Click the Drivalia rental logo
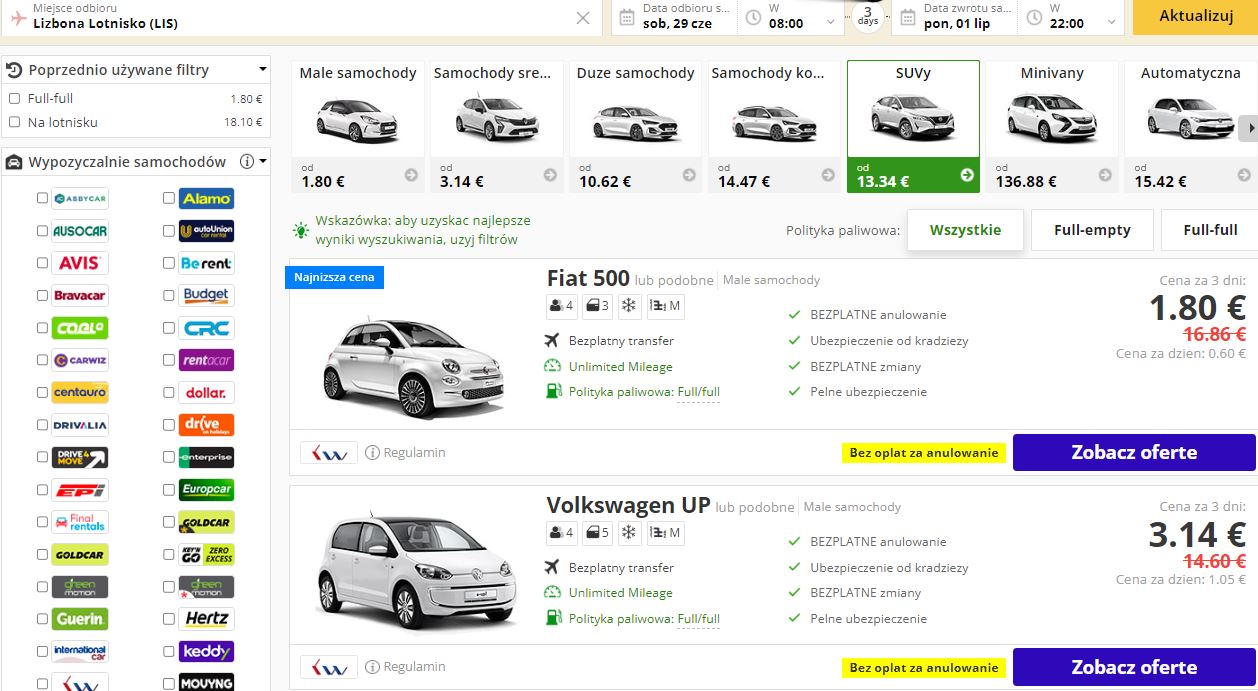 tap(80, 425)
